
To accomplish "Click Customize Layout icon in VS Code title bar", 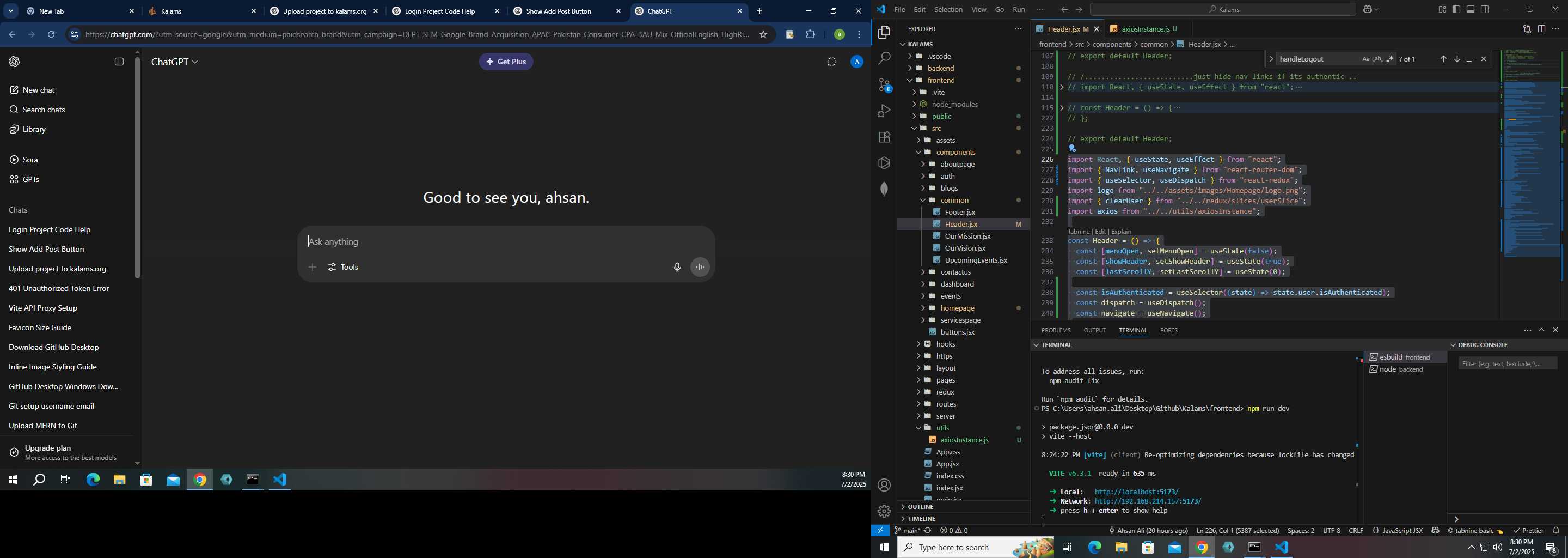I will pos(1442,10).
